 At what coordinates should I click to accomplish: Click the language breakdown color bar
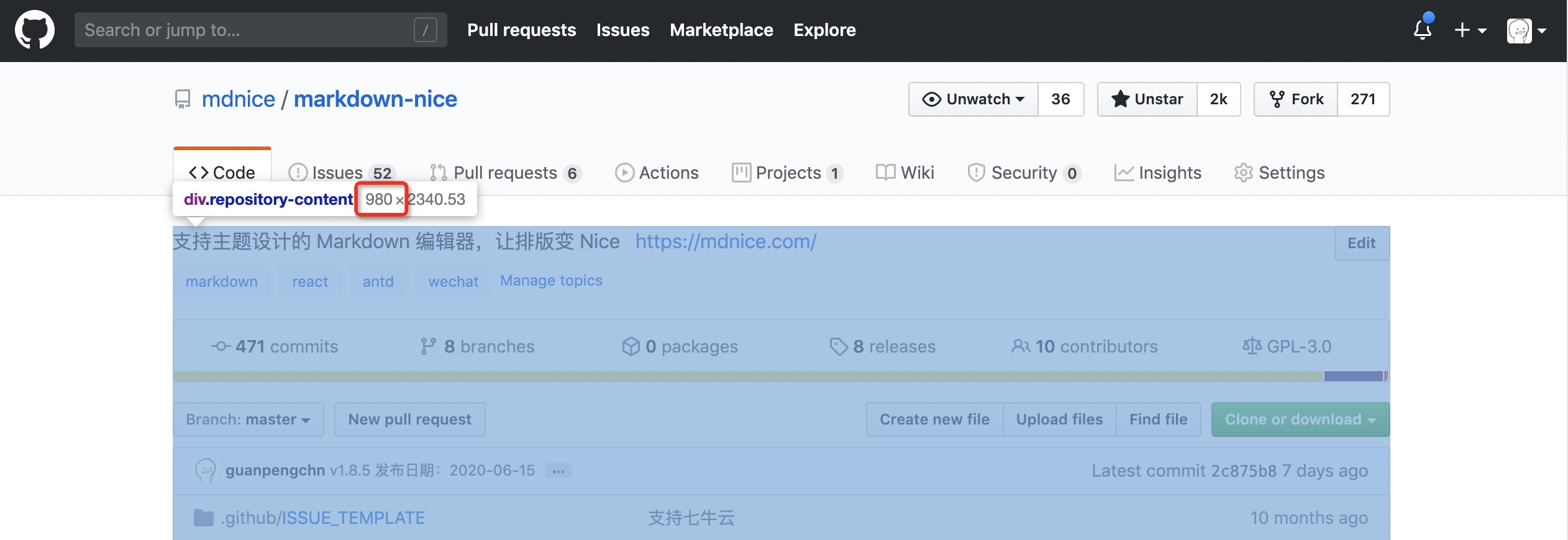tap(781, 376)
